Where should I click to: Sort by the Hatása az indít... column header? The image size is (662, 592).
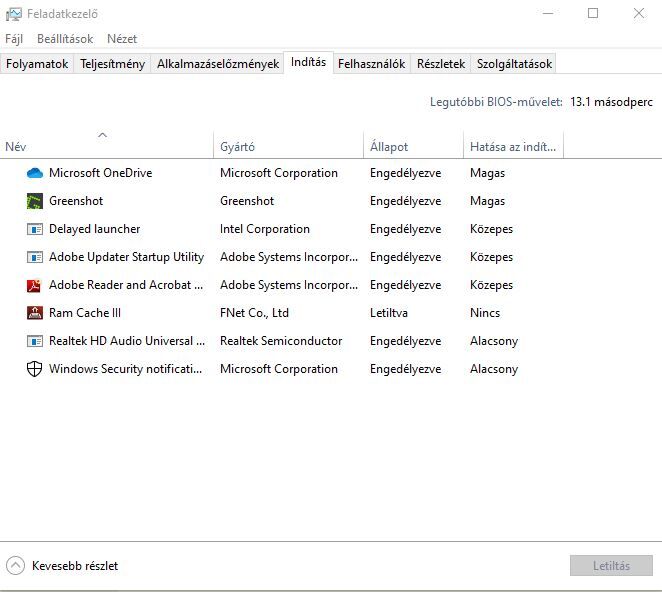click(513, 147)
